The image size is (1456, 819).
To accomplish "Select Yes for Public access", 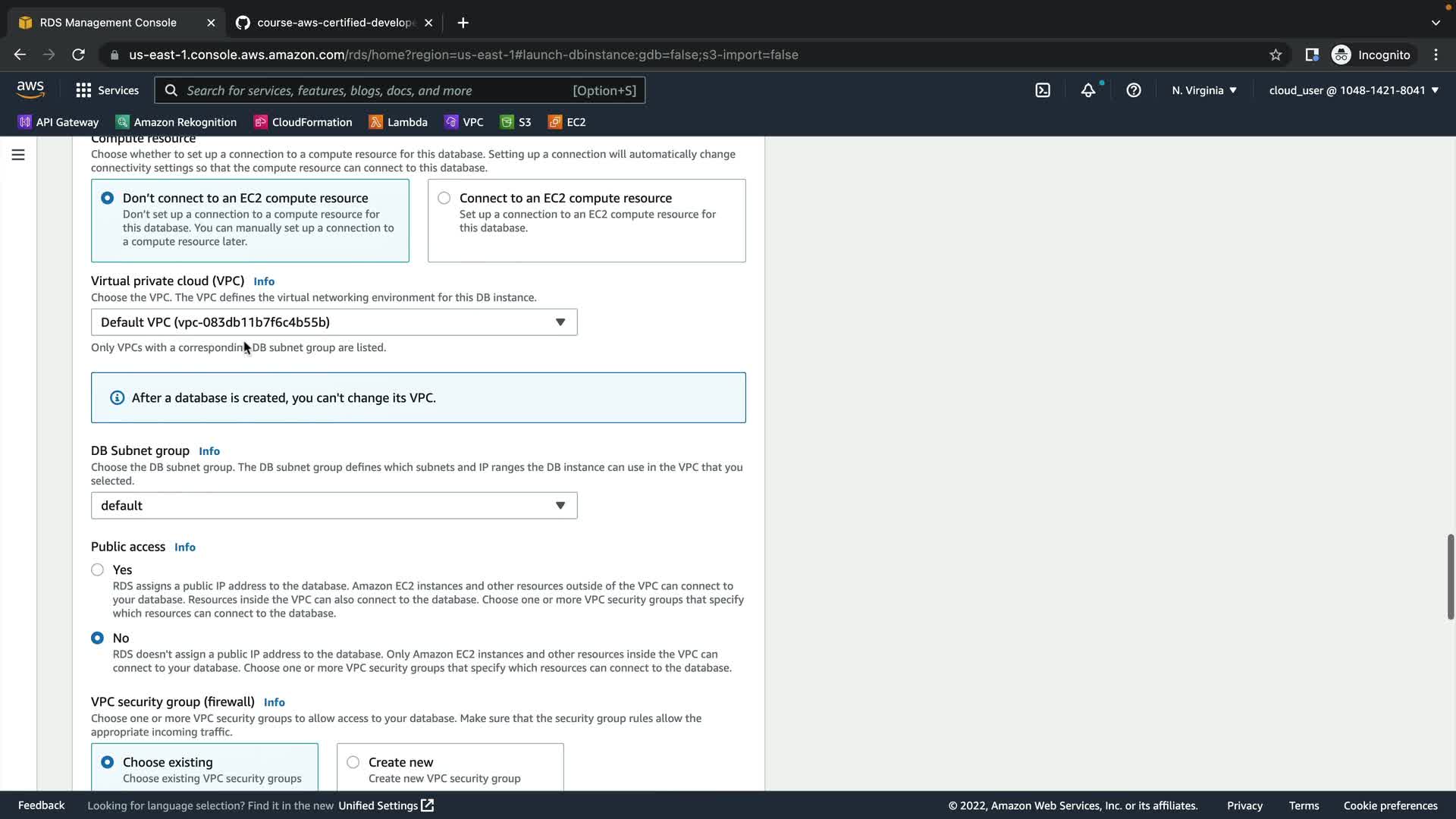I will click(97, 570).
